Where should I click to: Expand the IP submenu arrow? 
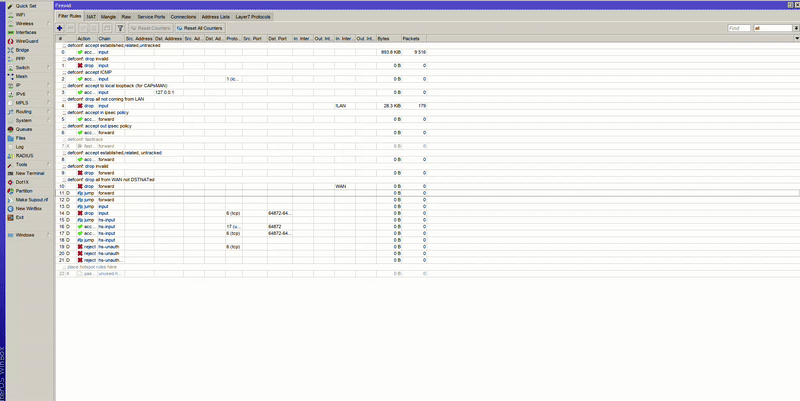pyautogui.click(x=49, y=85)
